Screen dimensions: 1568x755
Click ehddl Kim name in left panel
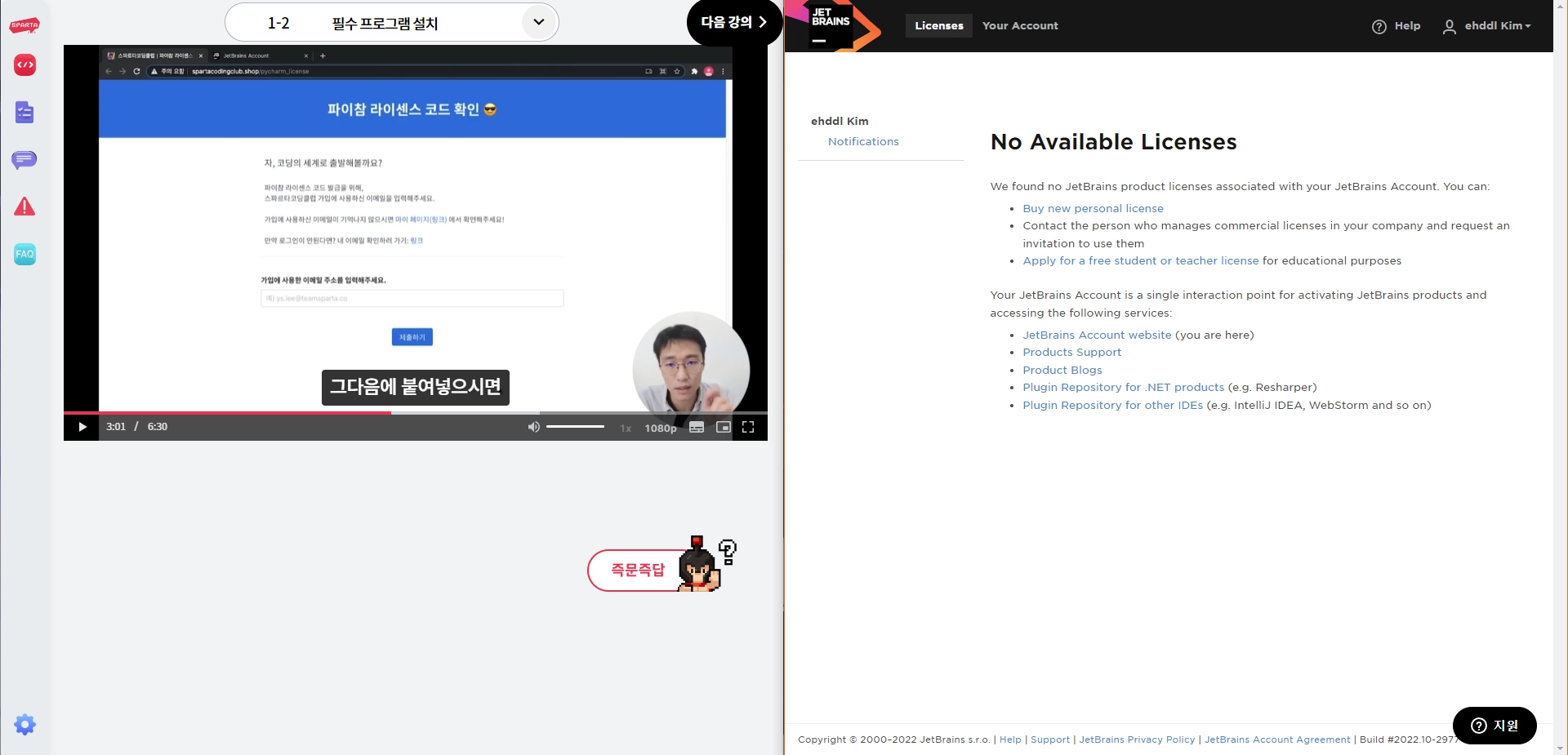[x=840, y=121]
